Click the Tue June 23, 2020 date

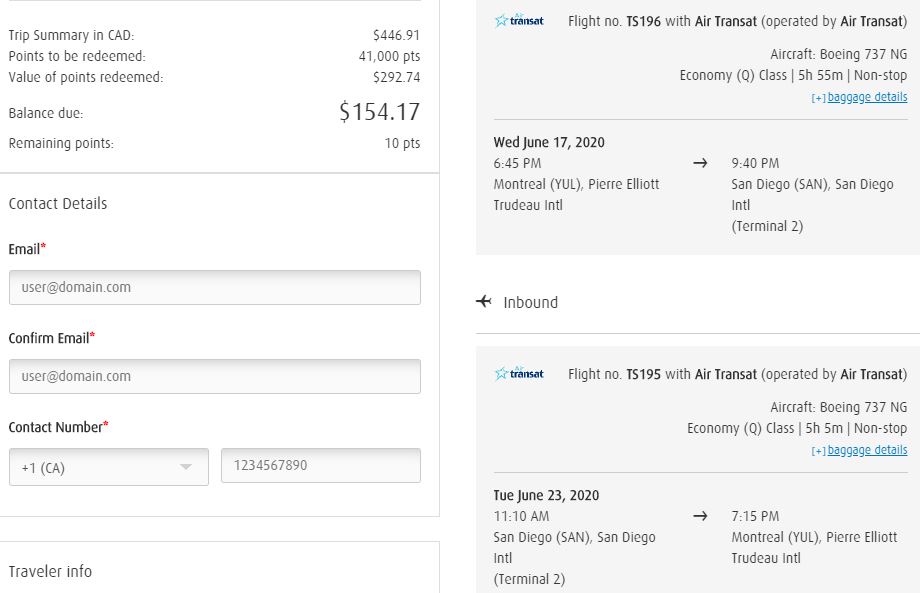coord(546,495)
